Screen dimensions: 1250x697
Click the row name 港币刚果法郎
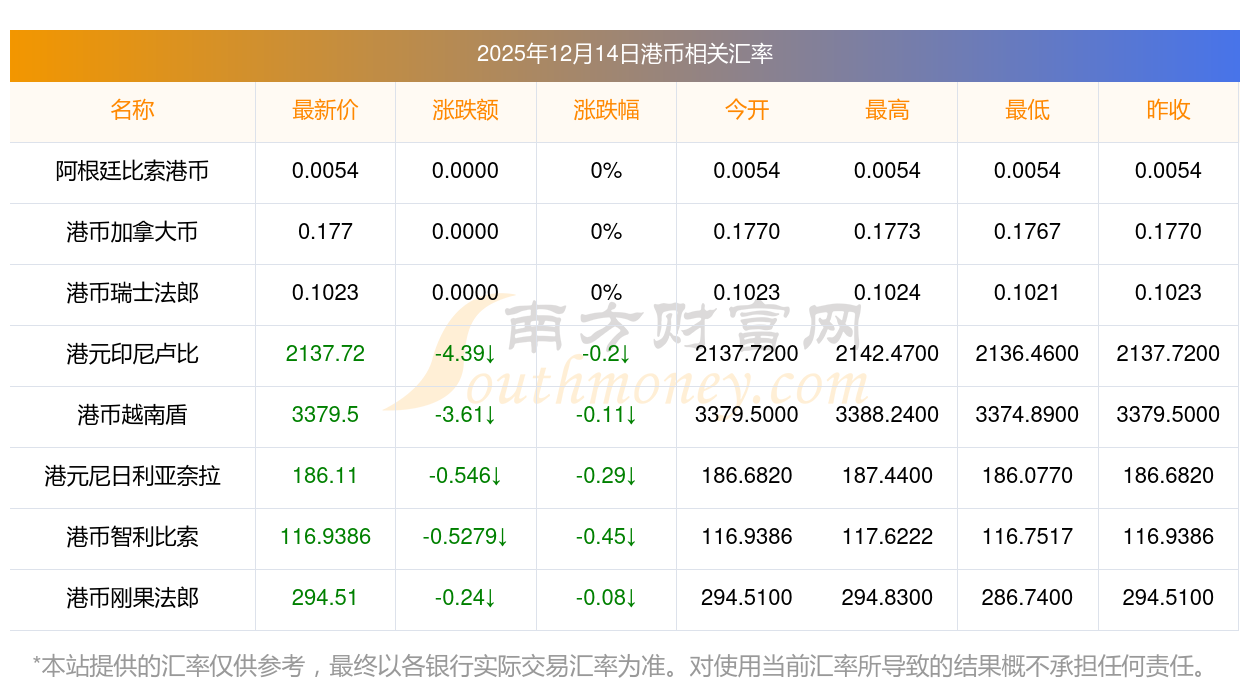(132, 598)
